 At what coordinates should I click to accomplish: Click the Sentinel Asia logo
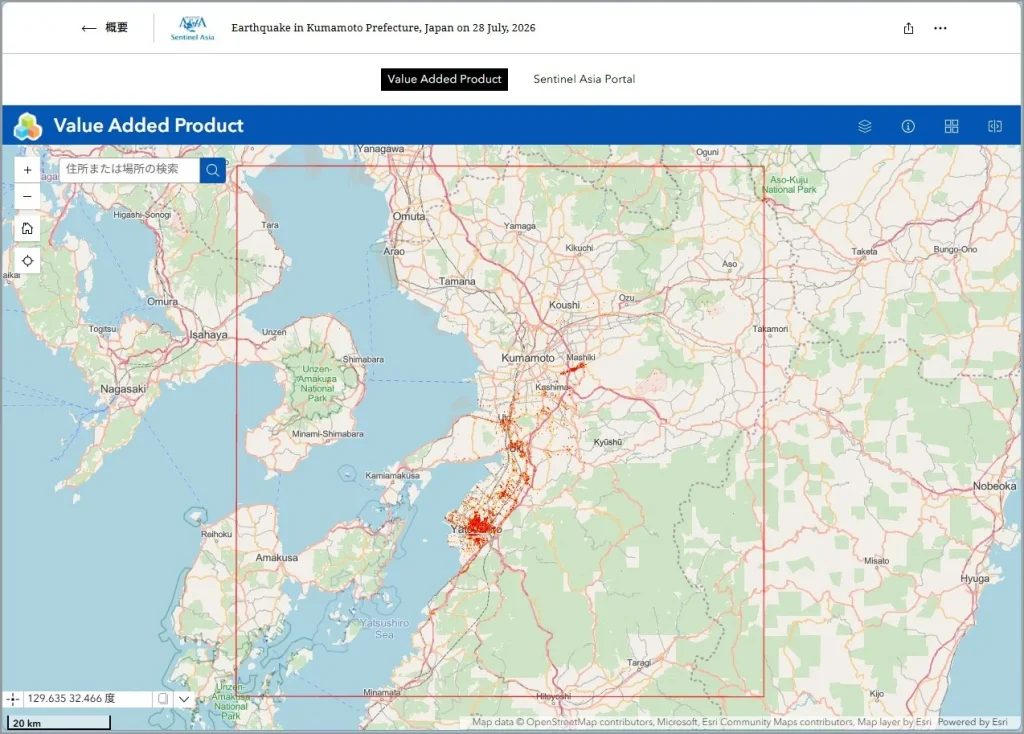point(193,28)
